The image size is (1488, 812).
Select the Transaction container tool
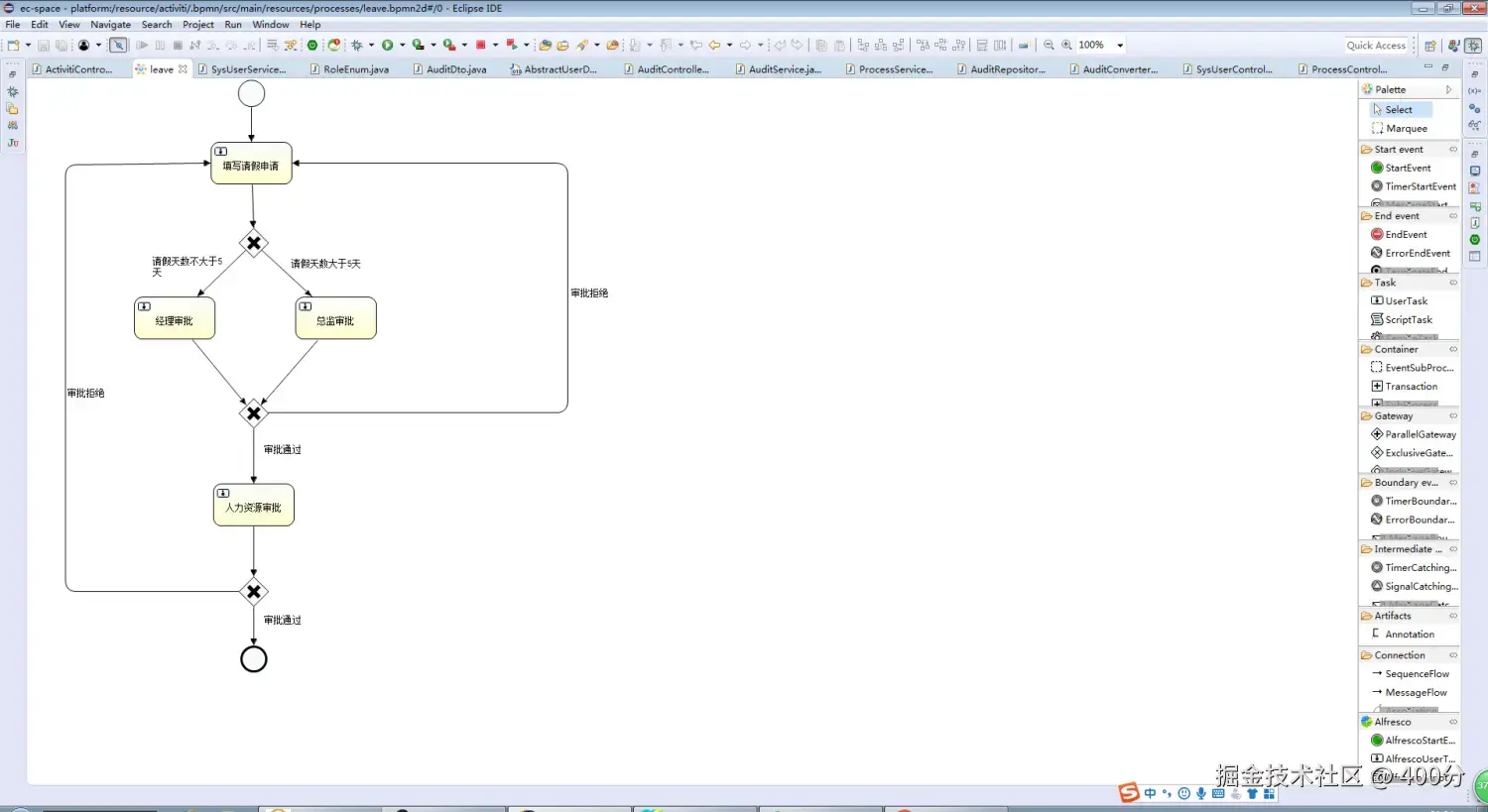click(x=1404, y=386)
